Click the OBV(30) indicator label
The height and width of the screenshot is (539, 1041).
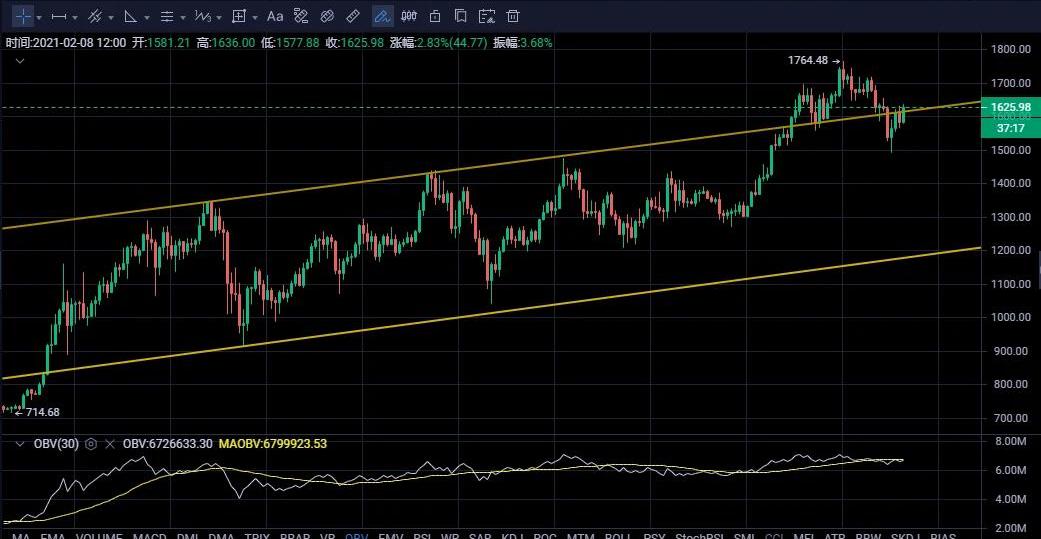56,444
